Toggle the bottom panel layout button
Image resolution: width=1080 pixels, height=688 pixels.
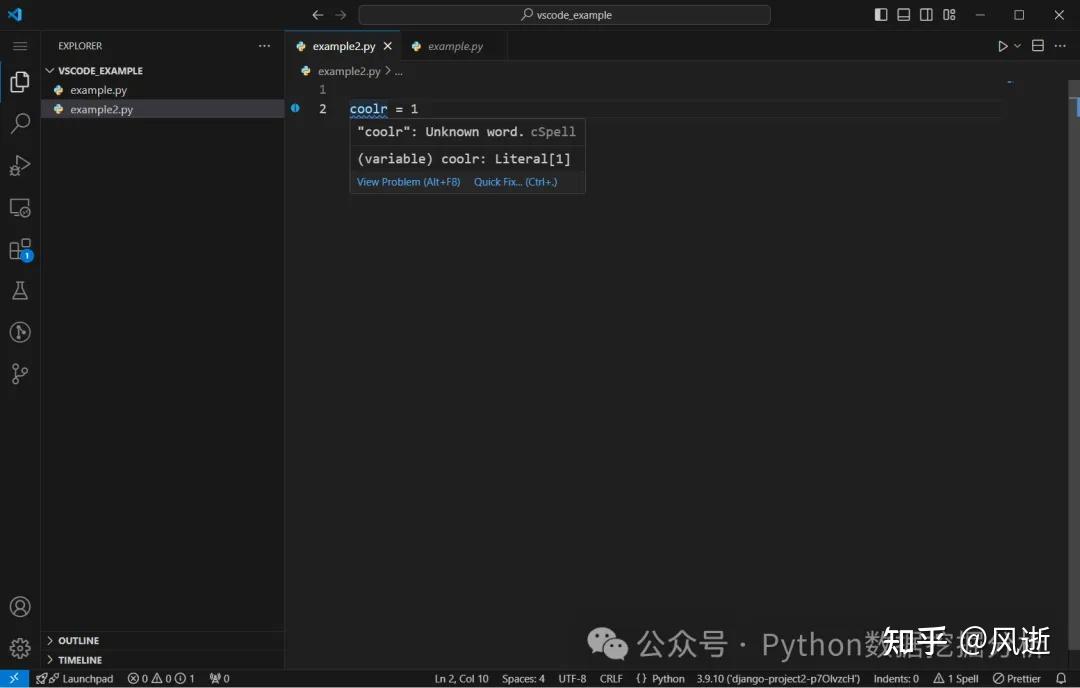coord(904,15)
